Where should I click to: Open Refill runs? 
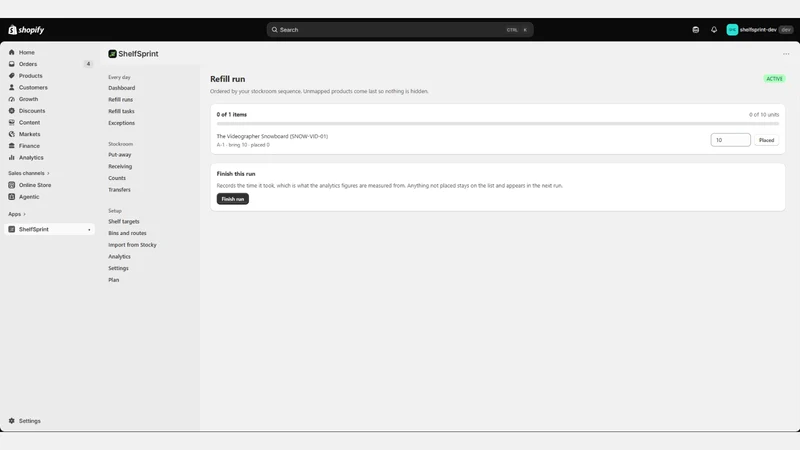pos(120,99)
